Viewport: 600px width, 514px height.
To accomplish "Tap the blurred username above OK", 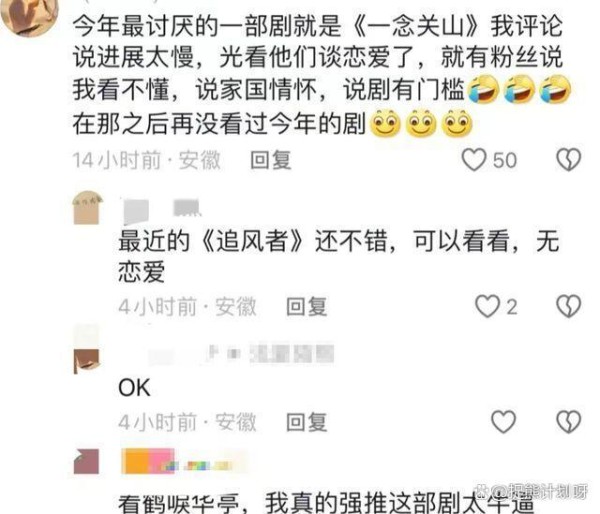I will [241, 354].
